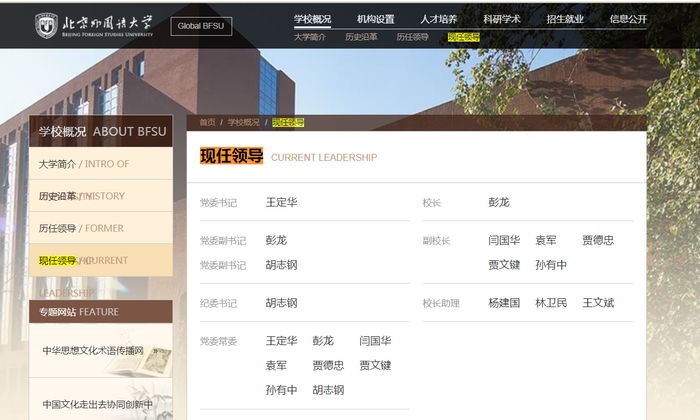Open 历任领导 / FORMER sidebar entry
The height and width of the screenshot is (420, 700).
(101, 228)
